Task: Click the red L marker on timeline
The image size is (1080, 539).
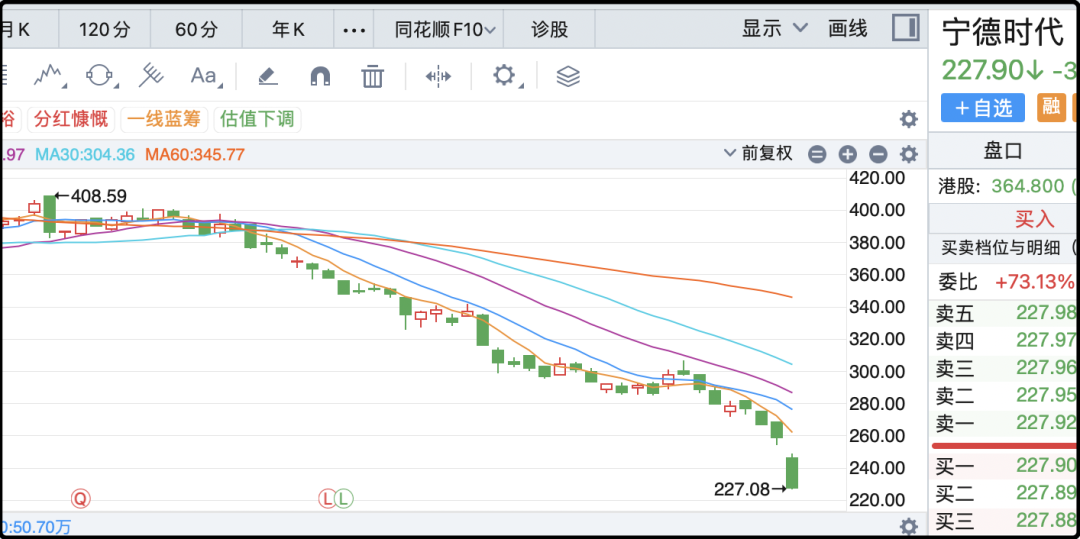Action: 327,498
